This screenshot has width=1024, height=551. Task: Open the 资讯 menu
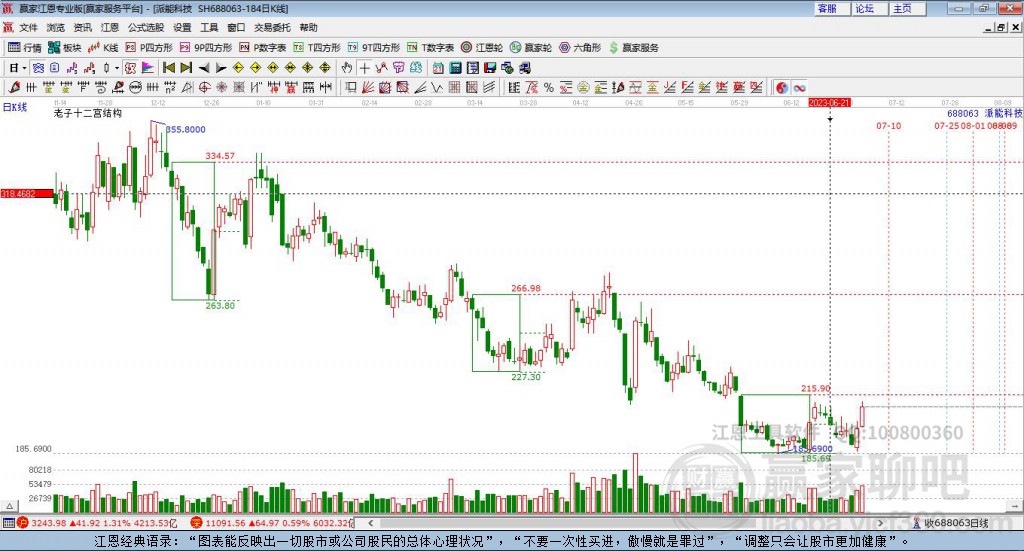tap(82, 27)
